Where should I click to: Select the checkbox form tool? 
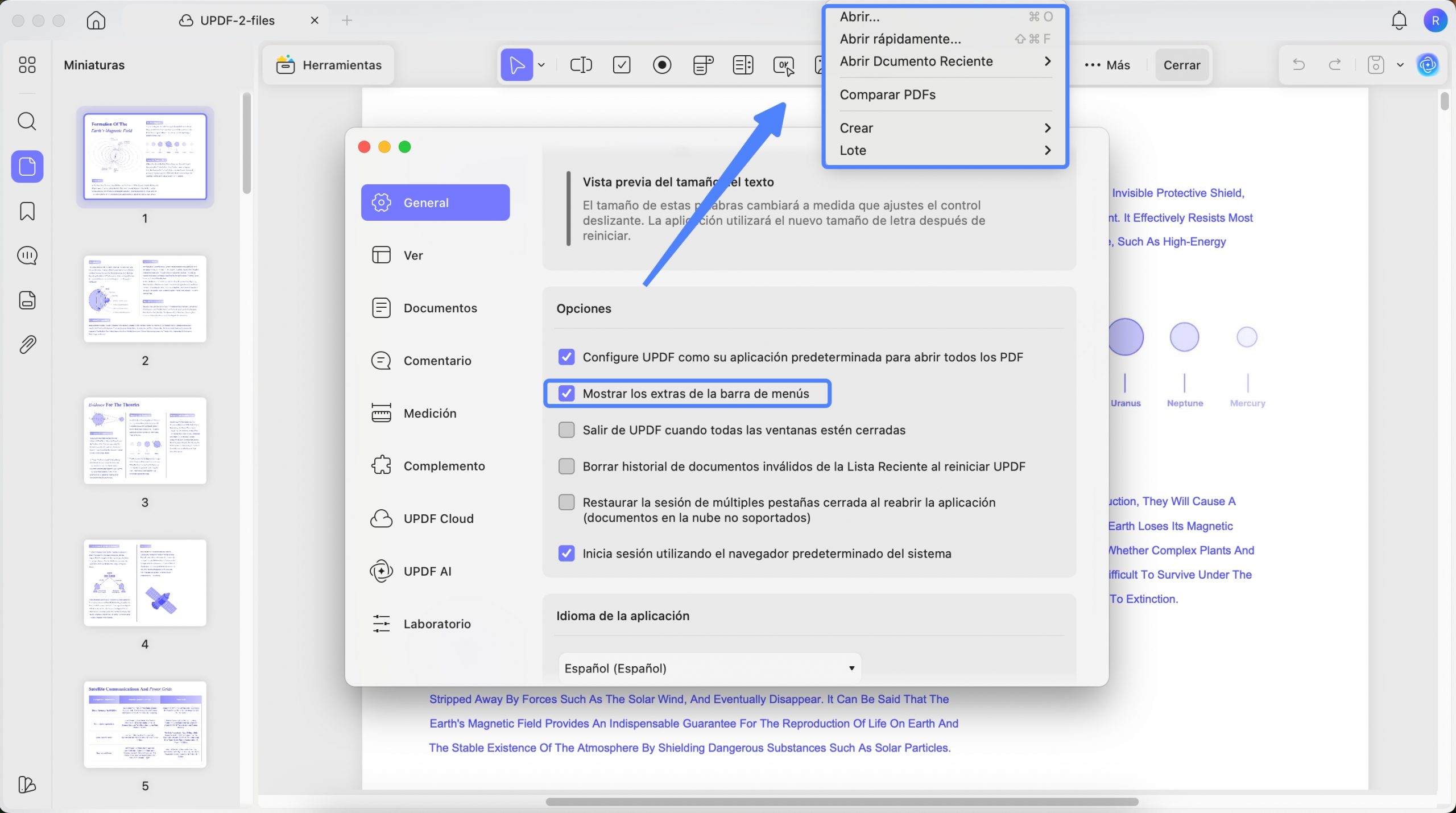[622, 65]
